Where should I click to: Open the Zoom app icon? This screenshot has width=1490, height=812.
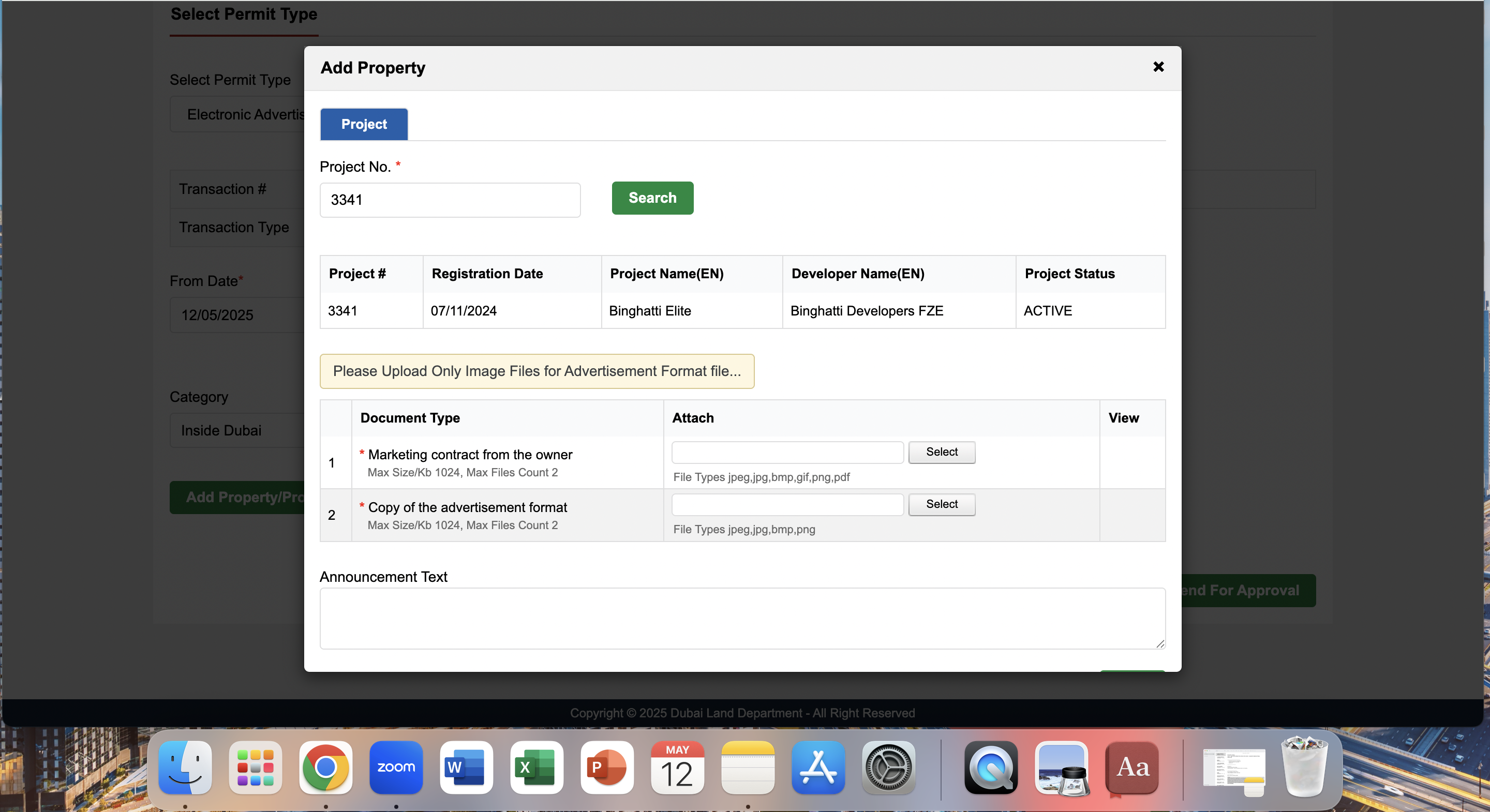[x=396, y=768]
